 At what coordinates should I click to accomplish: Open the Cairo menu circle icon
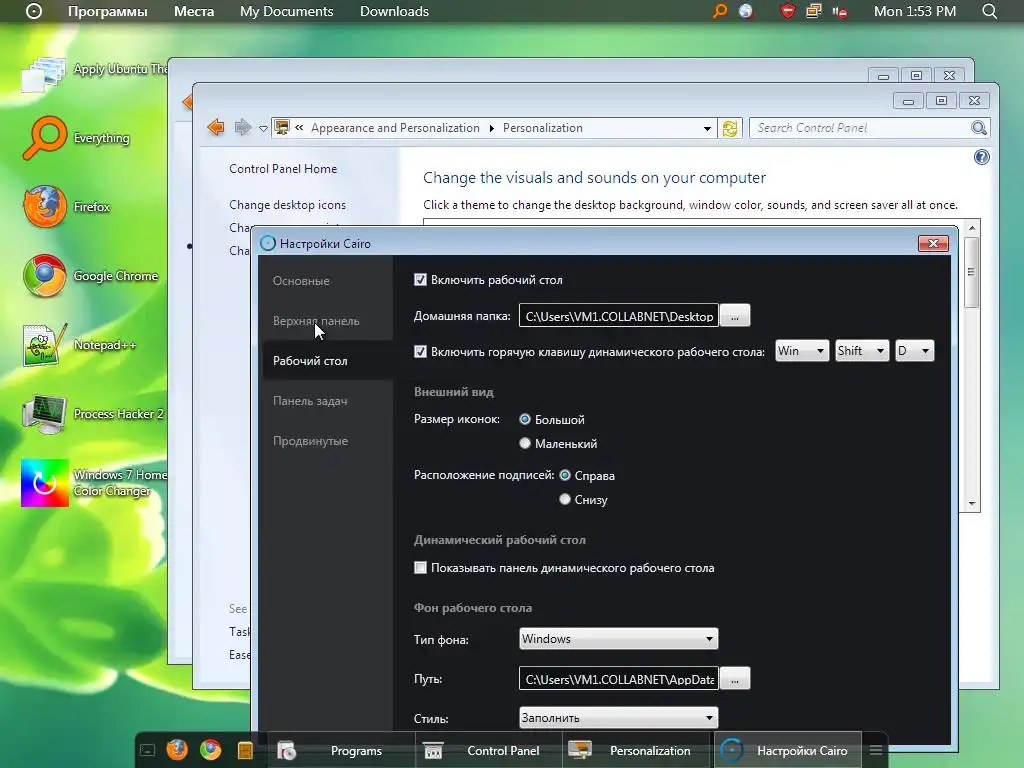coord(33,11)
